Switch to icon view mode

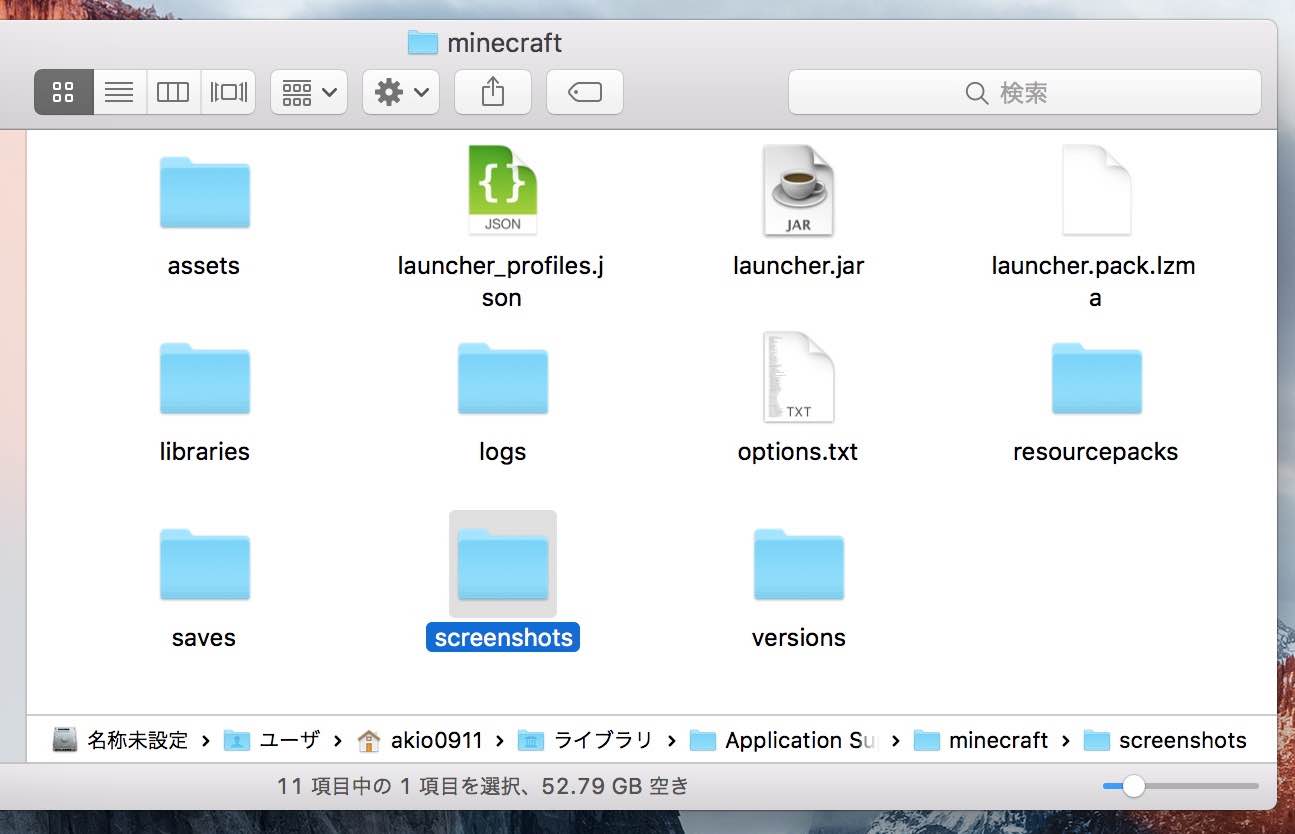pyautogui.click(x=64, y=92)
